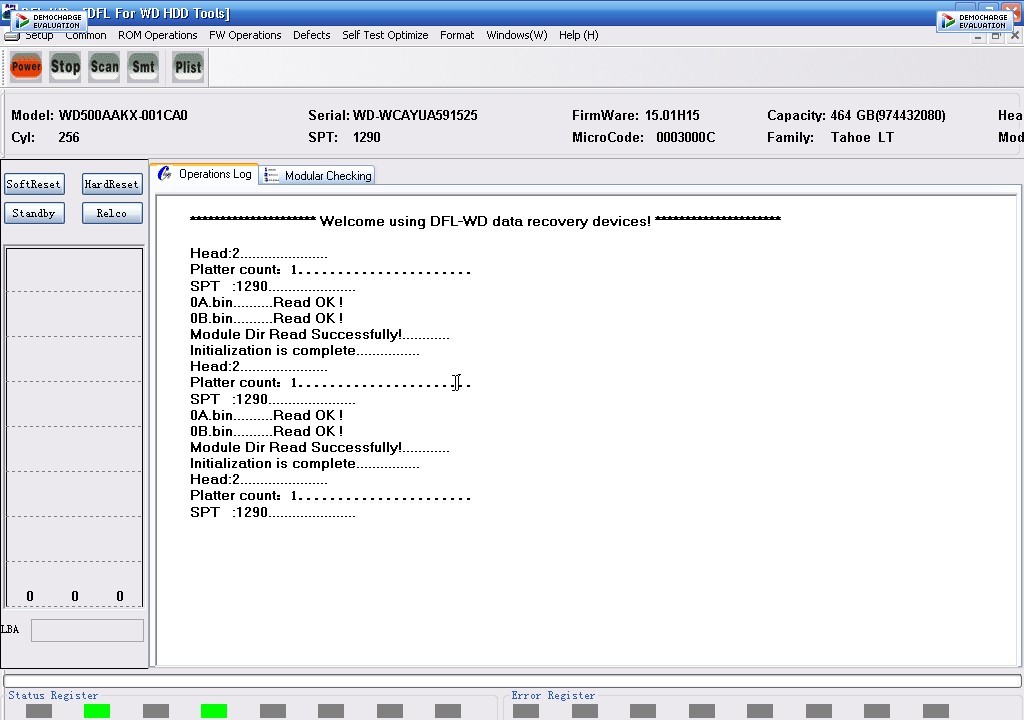Start a scan with Scan button

click(104, 67)
